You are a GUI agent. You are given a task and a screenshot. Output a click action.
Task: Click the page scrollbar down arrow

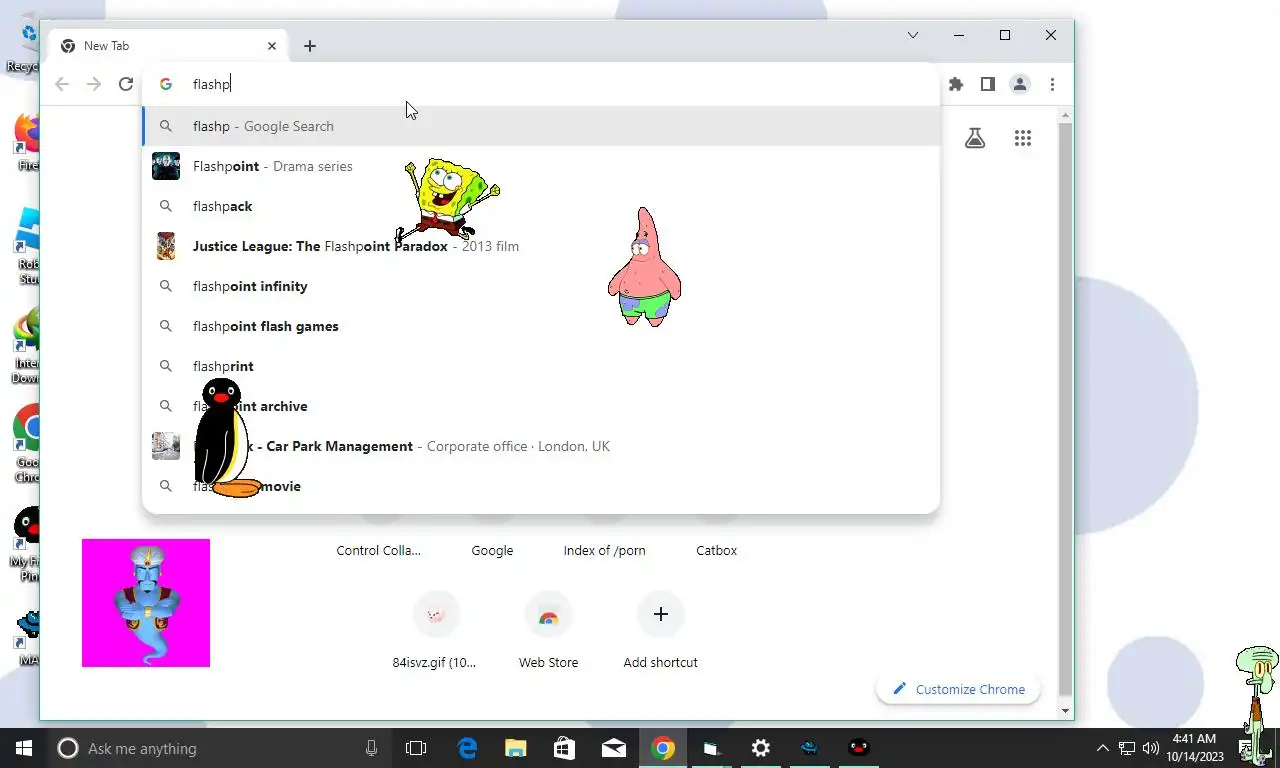(1065, 711)
